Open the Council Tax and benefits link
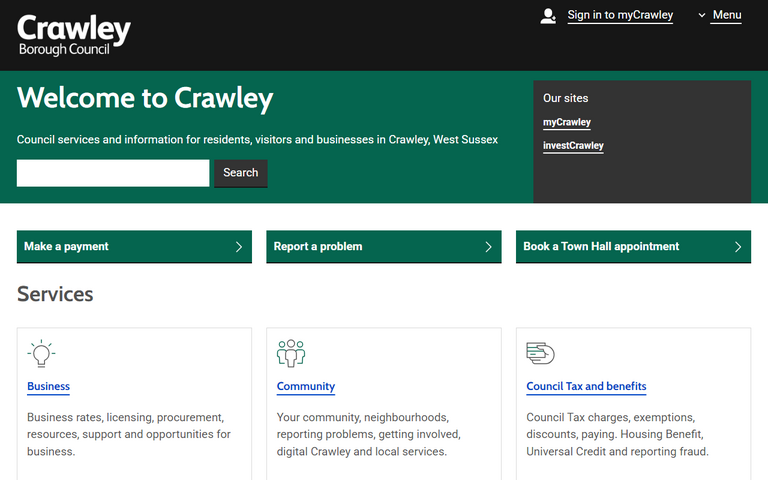This screenshot has height=480, width=768. point(586,386)
